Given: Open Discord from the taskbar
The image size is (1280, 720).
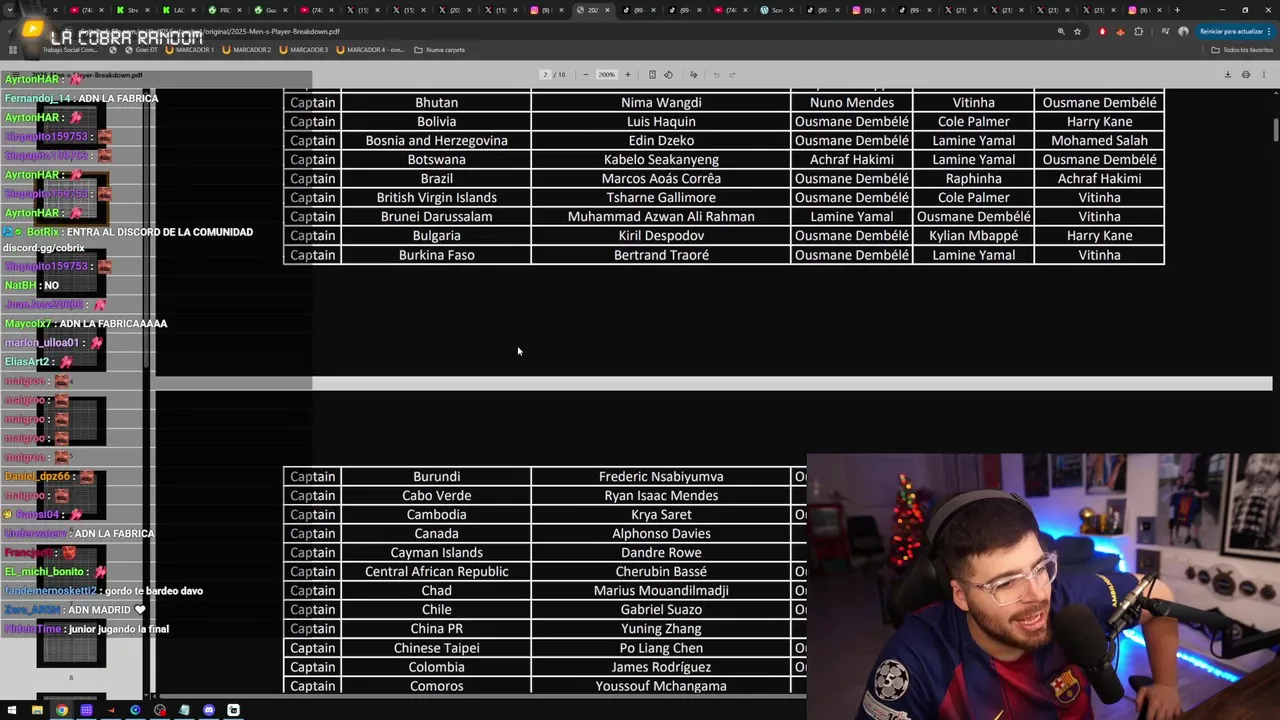Looking at the screenshot, I should 209,710.
